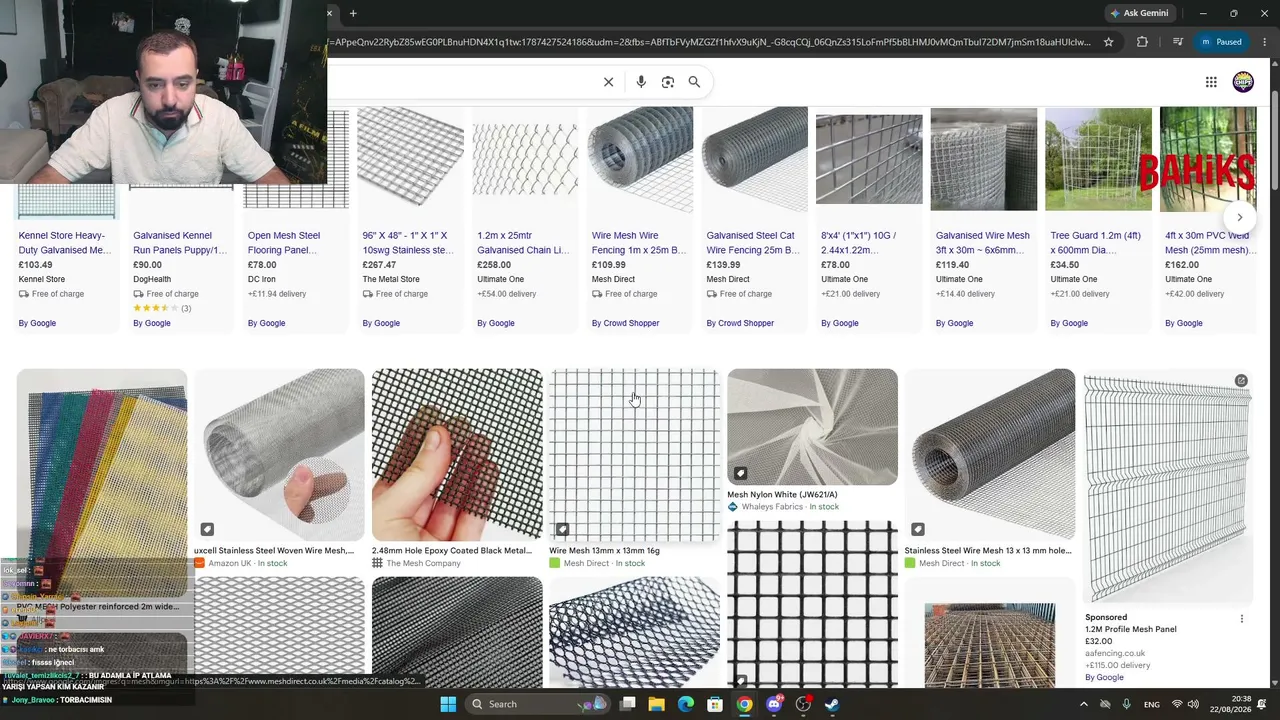Show next products with carousel arrow
Image resolution: width=1280 pixels, height=720 pixels.
tap(1239, 217)
